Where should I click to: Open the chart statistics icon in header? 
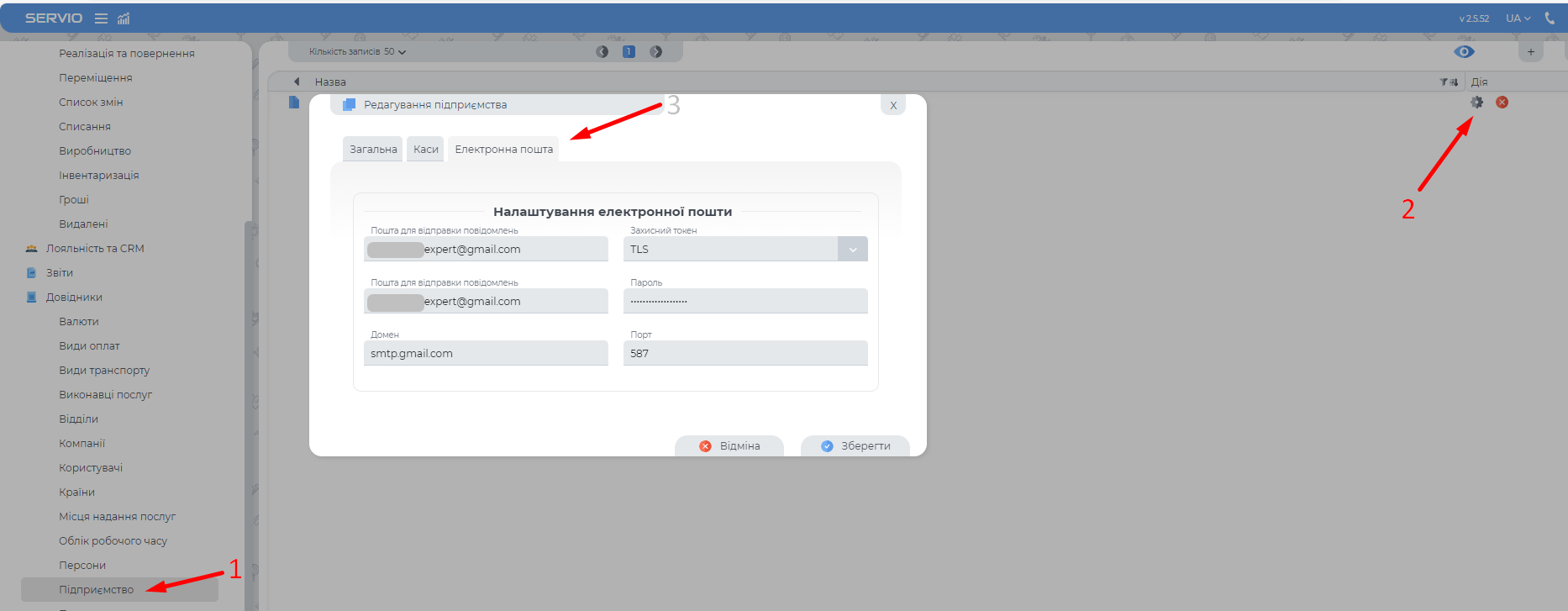[x=124, y=18]
